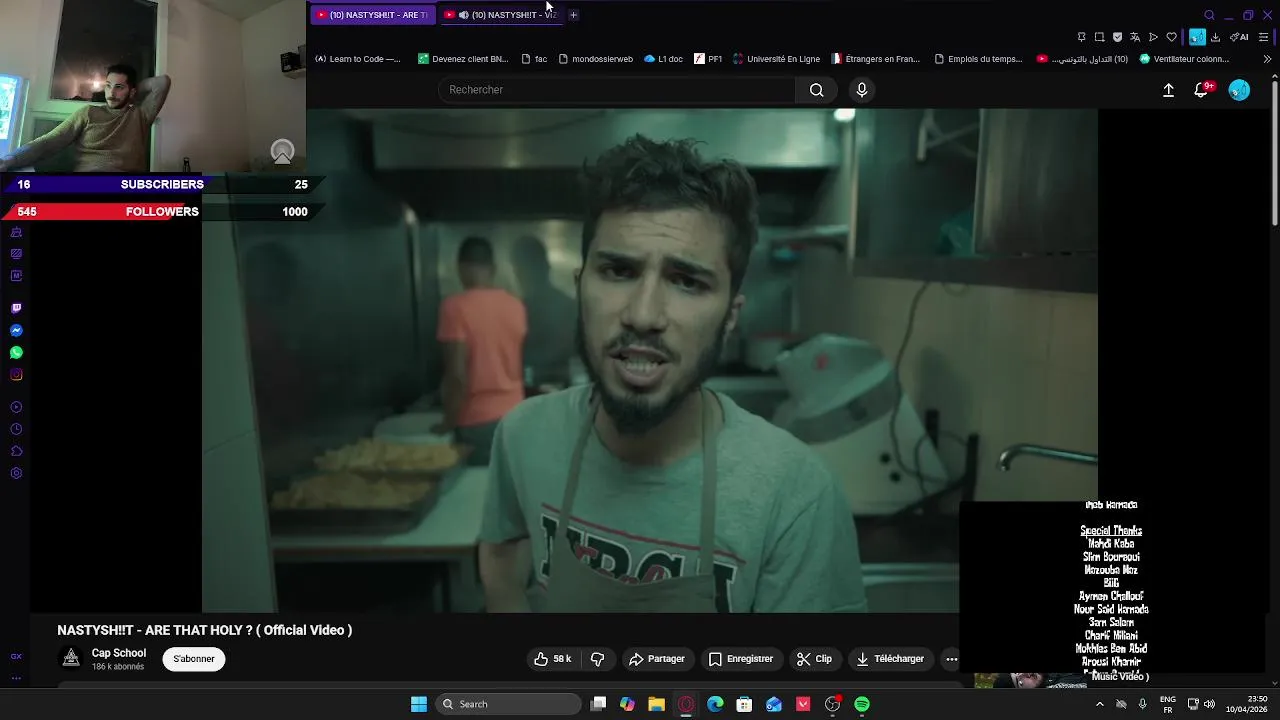The height and width of the screenshot is (720, 1280).
Task: Open Extensions cube icon in sidebar
Action: pyautogui.click(x=16, y=451)
